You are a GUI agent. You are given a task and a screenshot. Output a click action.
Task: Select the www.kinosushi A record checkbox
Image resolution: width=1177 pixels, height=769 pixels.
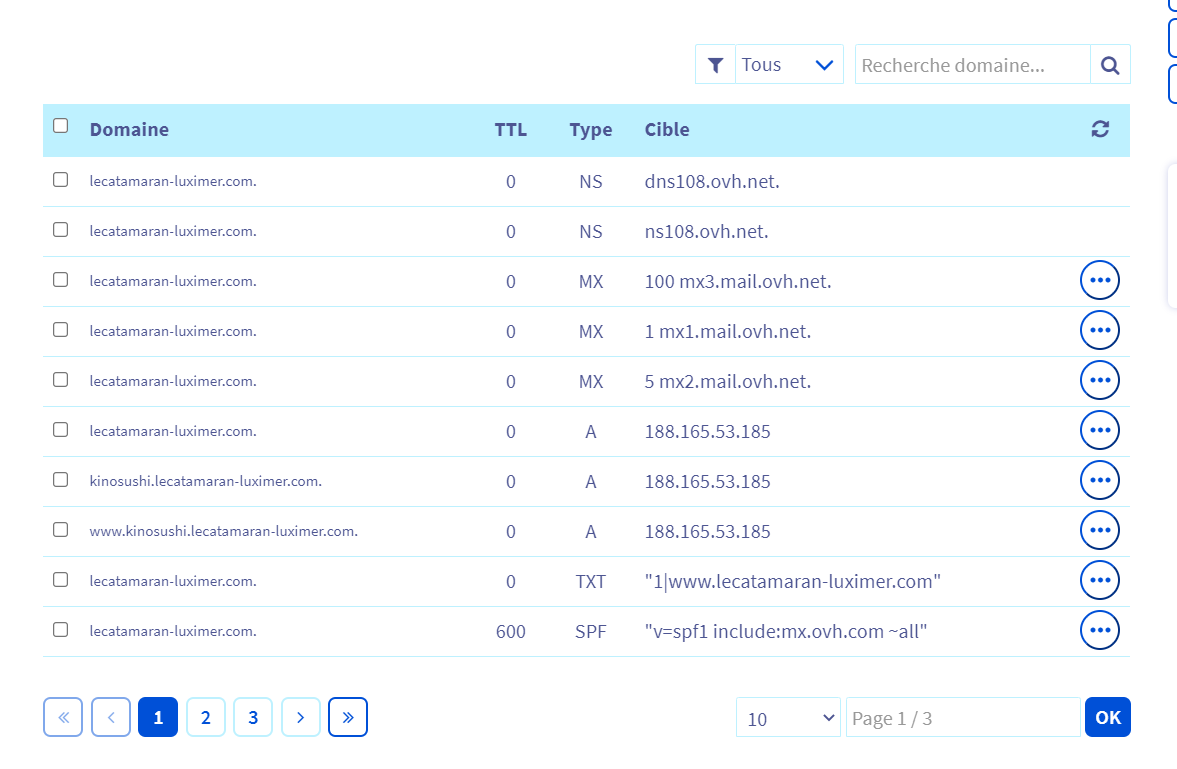tap(61, 530)
